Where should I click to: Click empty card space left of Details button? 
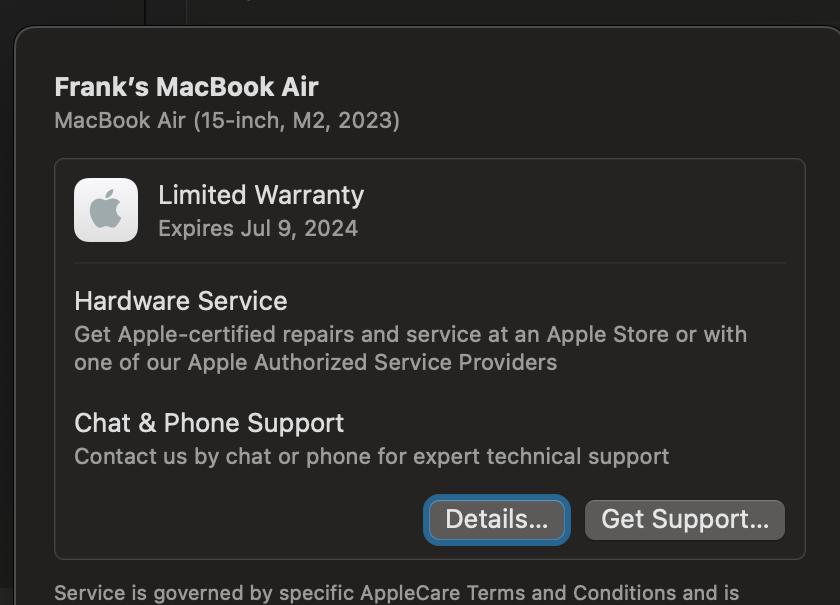pyautogui.click(x=240, y=520)
